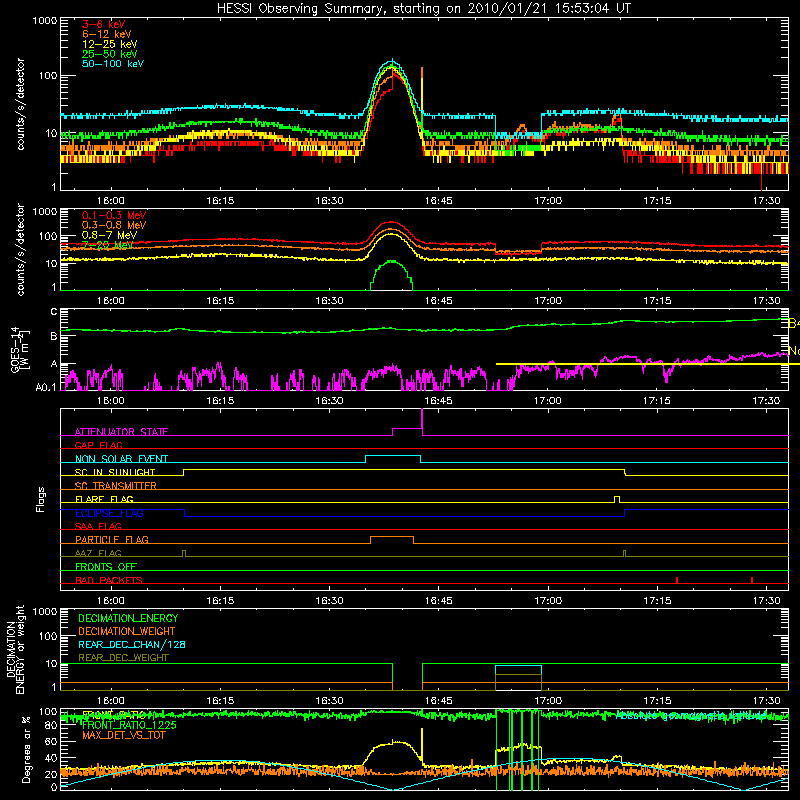800x800 pixels.
Task: Click the REAR_DEC_CHAN/128 legend entry
Action: (132, 644)
